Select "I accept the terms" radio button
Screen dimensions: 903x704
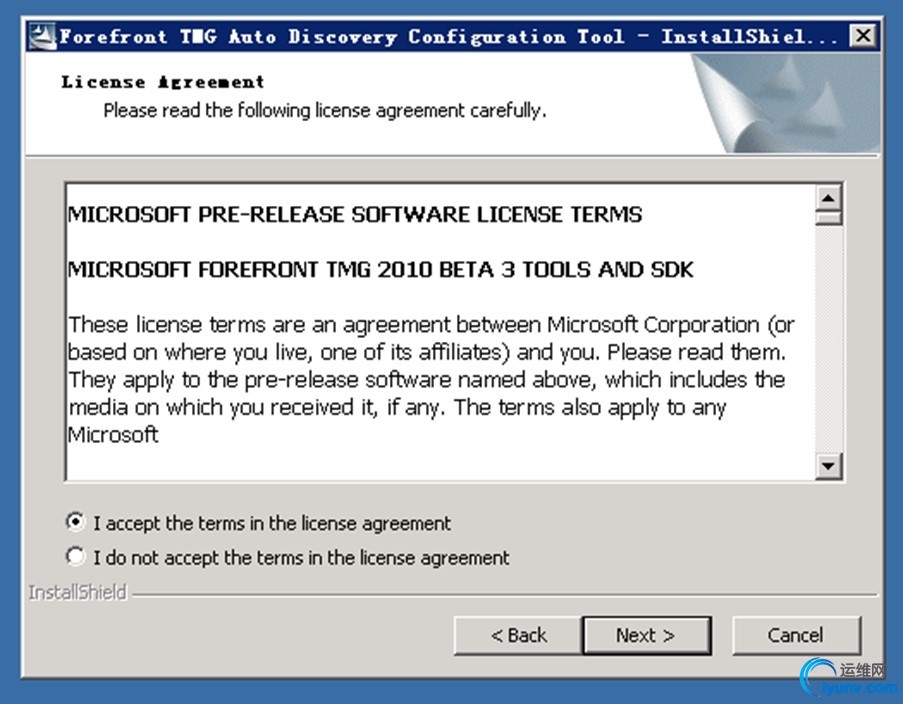click(75, 522)
